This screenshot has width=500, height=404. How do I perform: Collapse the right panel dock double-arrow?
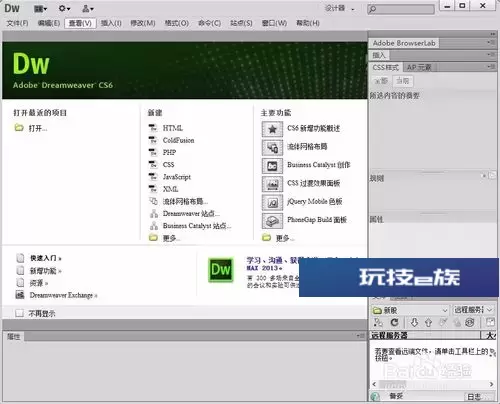493,34
